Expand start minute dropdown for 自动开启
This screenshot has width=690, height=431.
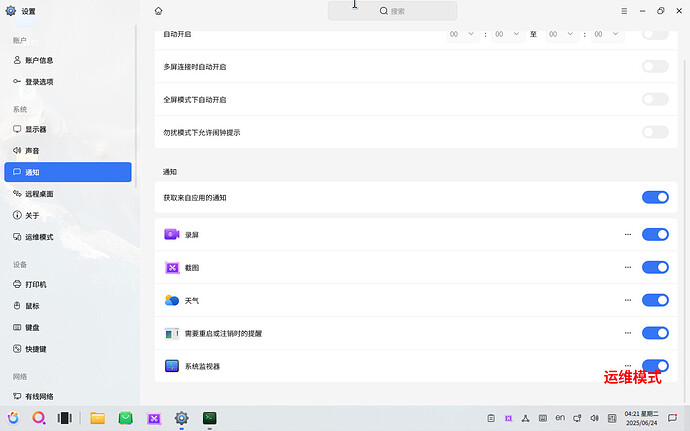508,34
